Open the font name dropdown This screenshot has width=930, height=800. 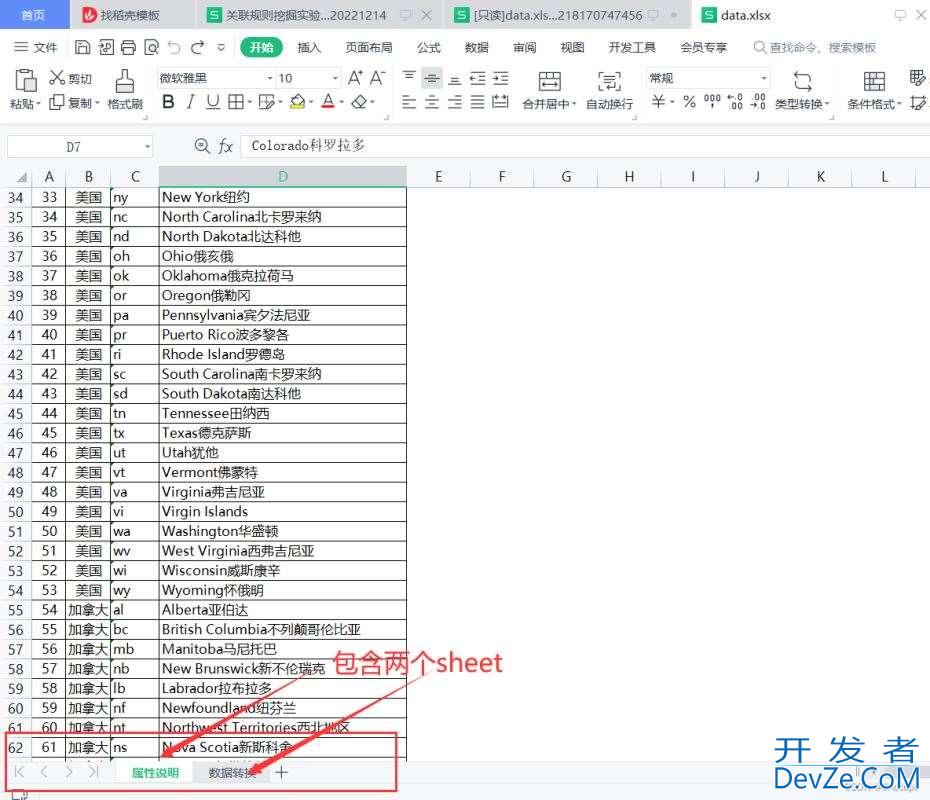pyautogui.click(x=269, y=78)
